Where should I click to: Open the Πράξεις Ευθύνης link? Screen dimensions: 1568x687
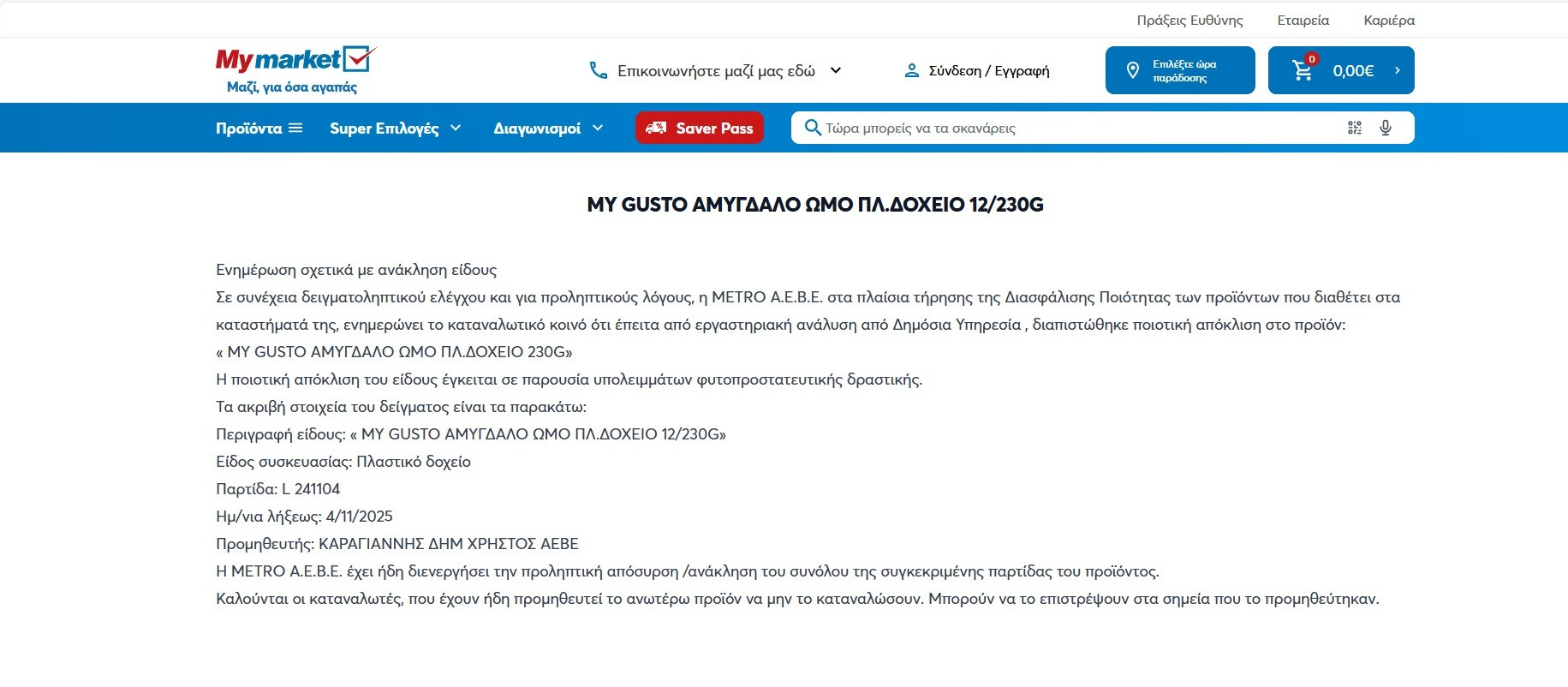pyautogui.click(x=1189, y=20)
